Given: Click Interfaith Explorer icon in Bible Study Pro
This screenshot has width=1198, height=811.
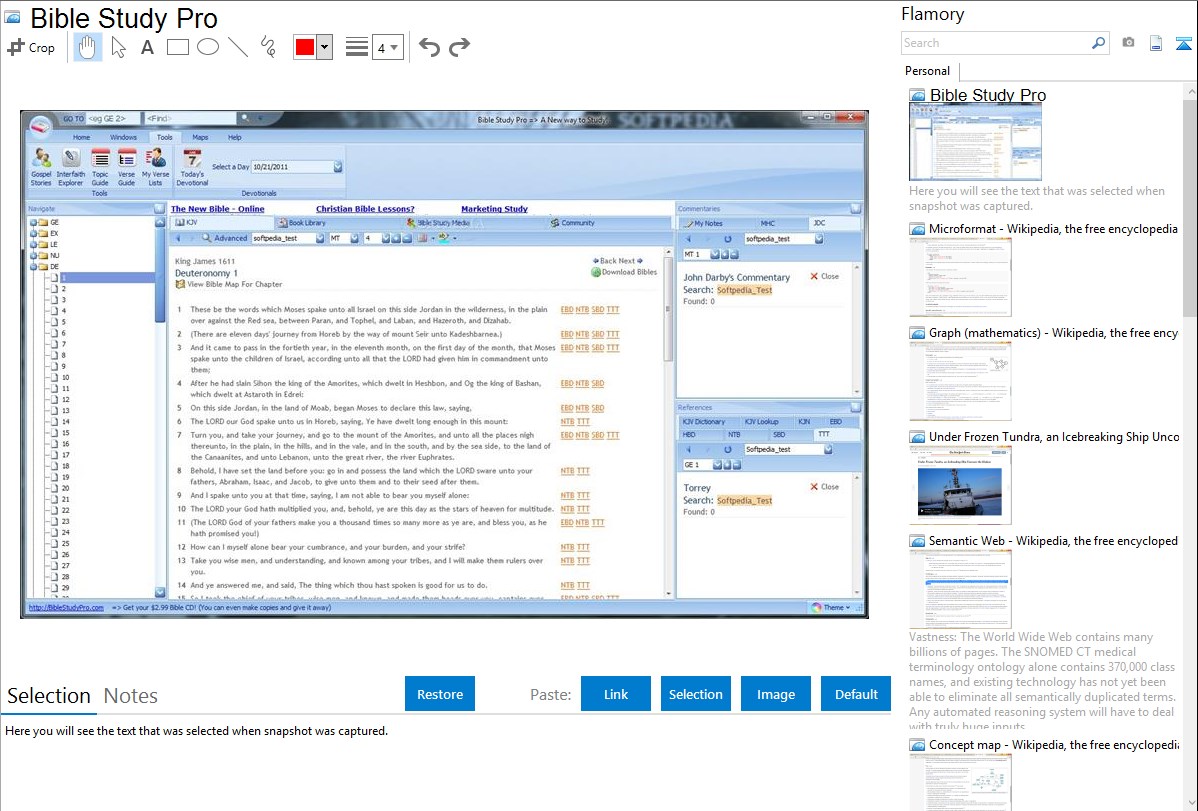Looking at the screenshot, I should point(70,167).
